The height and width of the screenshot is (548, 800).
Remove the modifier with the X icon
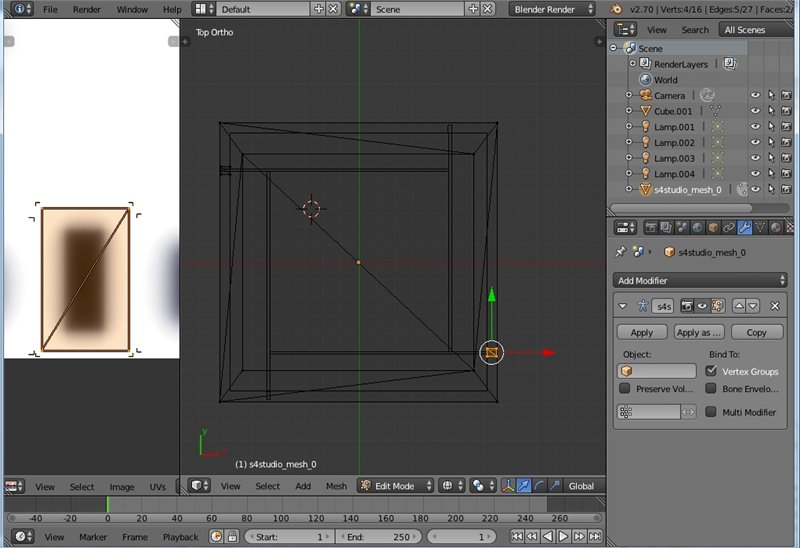[774, 306]
